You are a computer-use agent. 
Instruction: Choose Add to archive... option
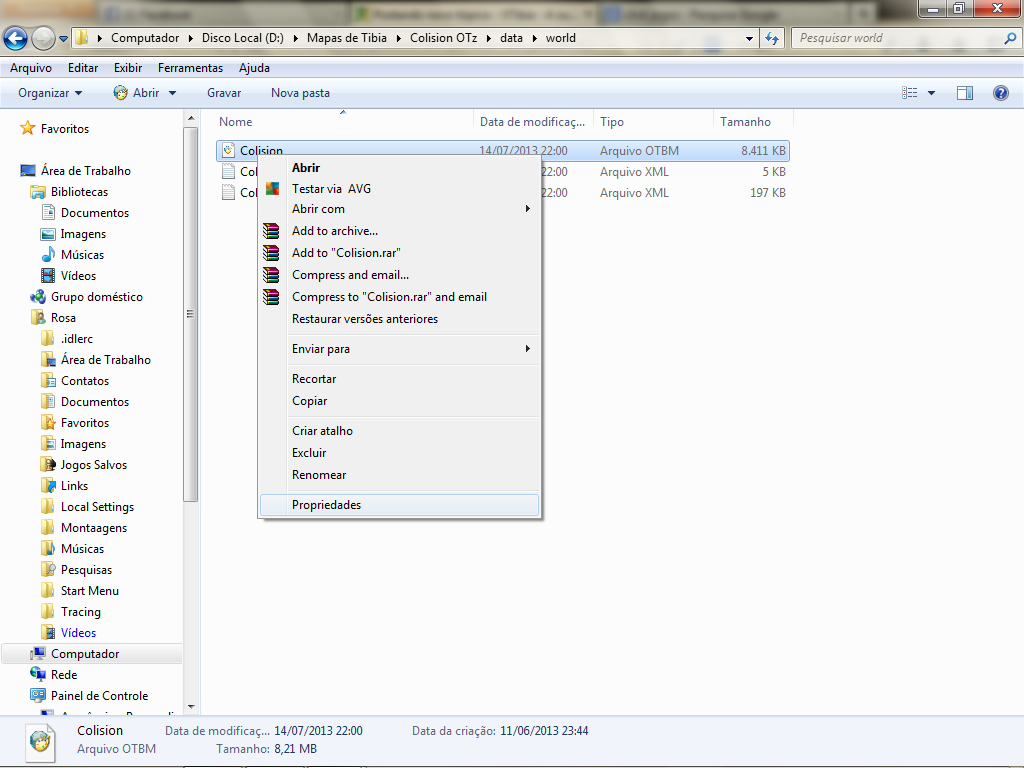(x=400, y=231)
